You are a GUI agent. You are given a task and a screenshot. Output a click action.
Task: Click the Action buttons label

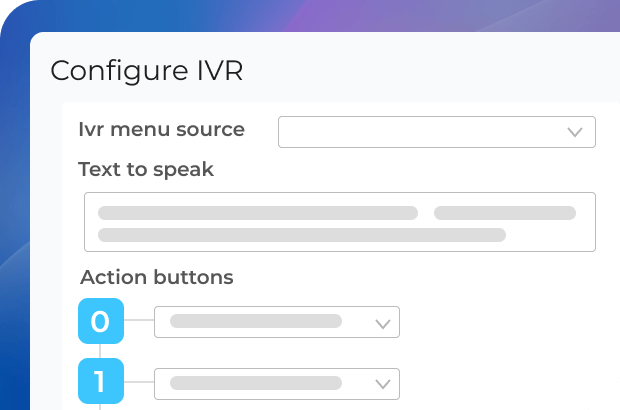coord(157,277)
